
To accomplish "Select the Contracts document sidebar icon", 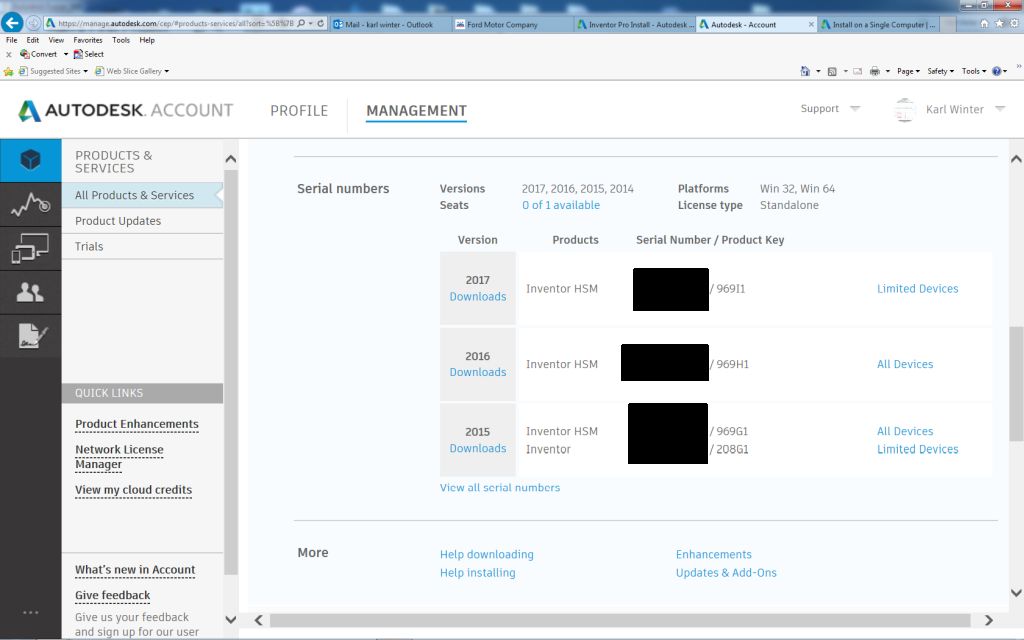I will pos(30,336).
